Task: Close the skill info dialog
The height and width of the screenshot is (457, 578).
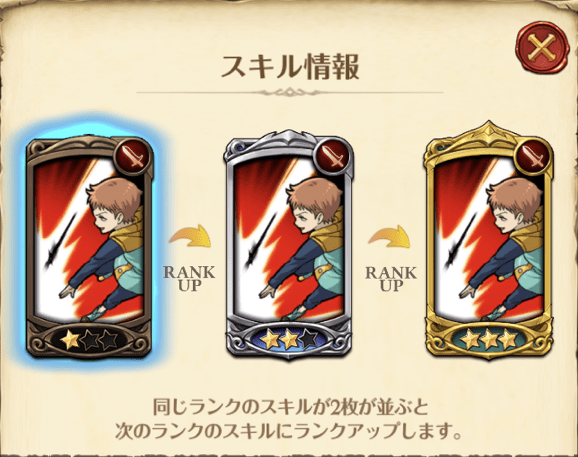Action: pos(540,50)
